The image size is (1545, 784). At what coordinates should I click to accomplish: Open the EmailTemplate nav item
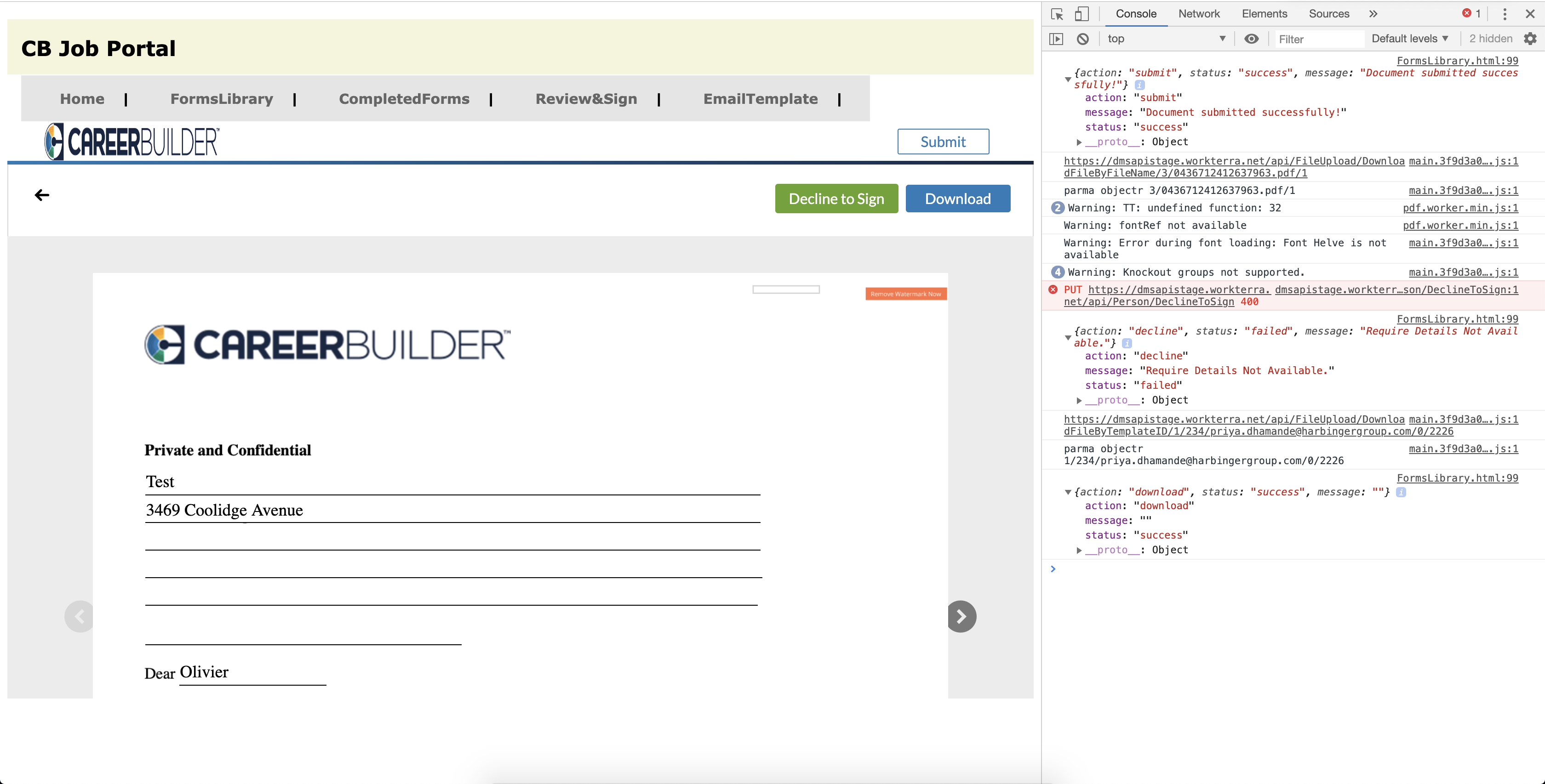click(x=761, y=99)
